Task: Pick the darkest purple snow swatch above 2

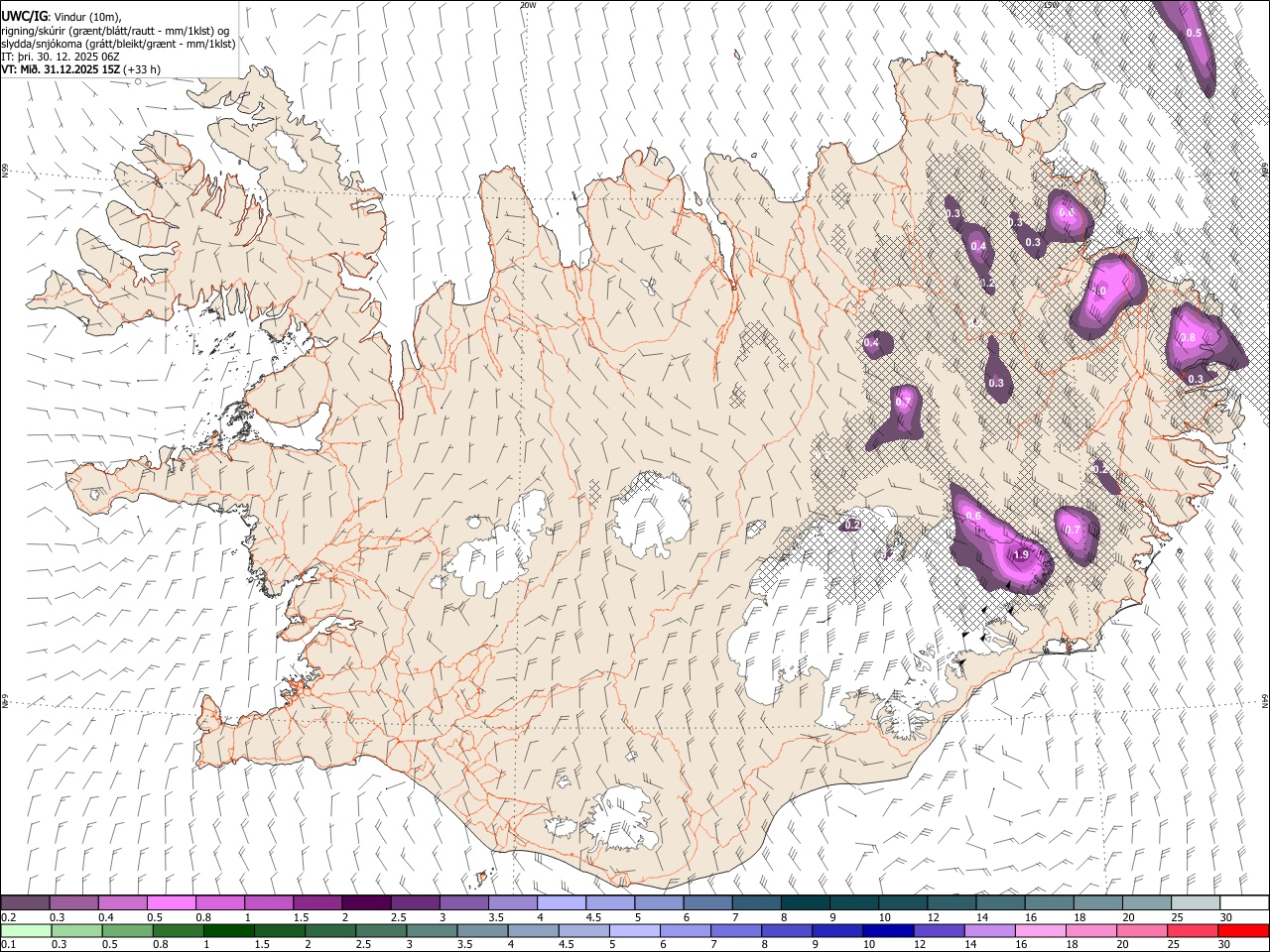Action: pos(365,903)
